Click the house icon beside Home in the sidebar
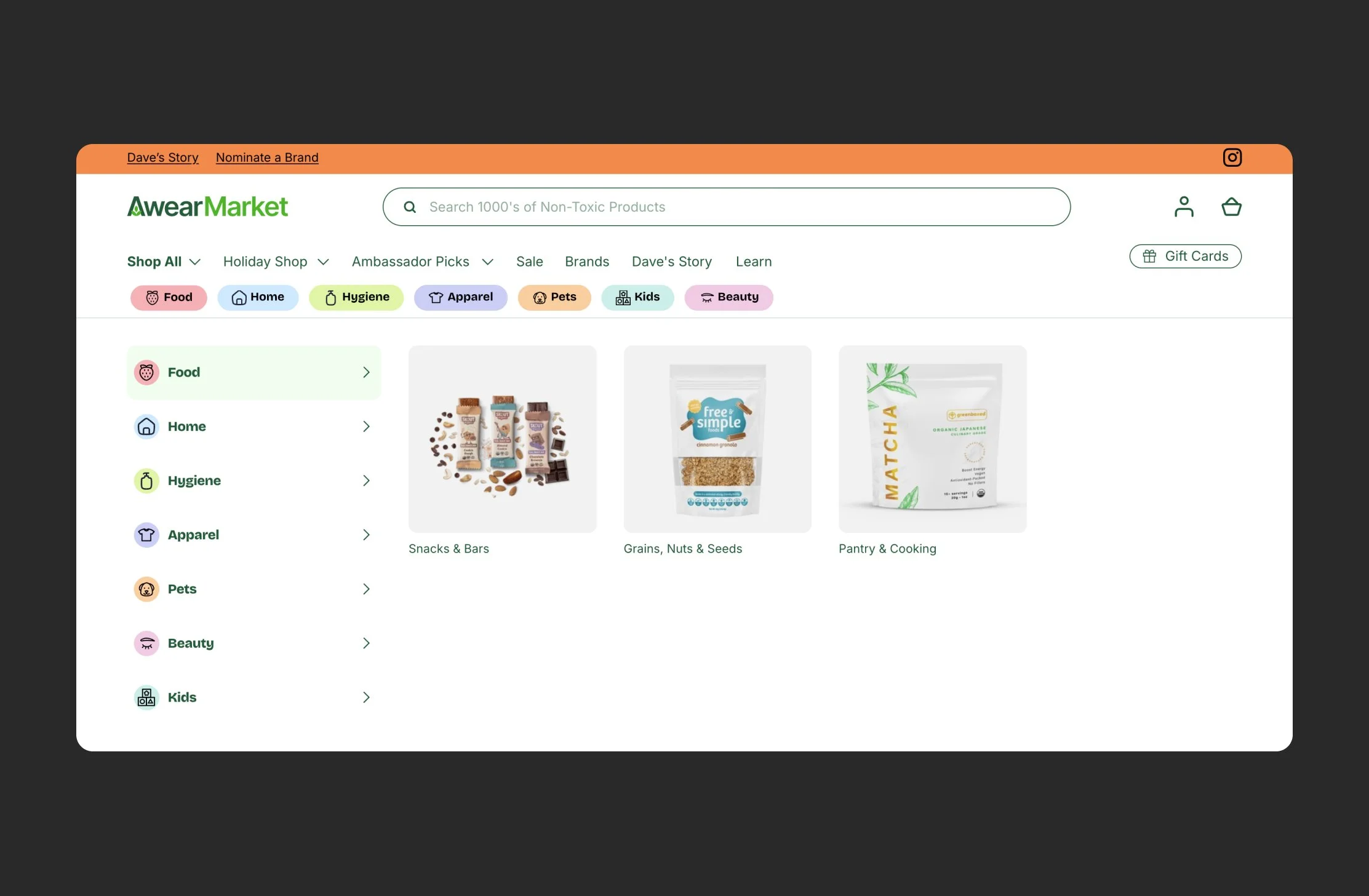 pos(146,426)
